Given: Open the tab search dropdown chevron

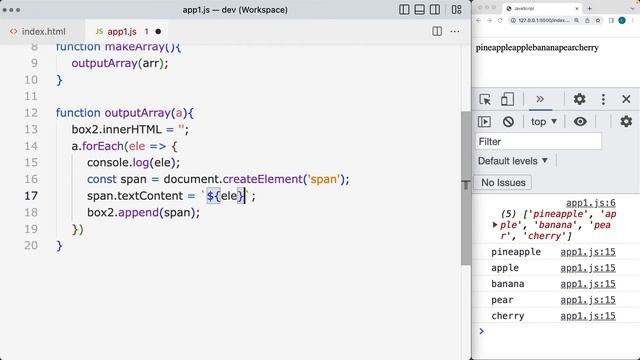Looking at the screenshot, I should 633,8.
